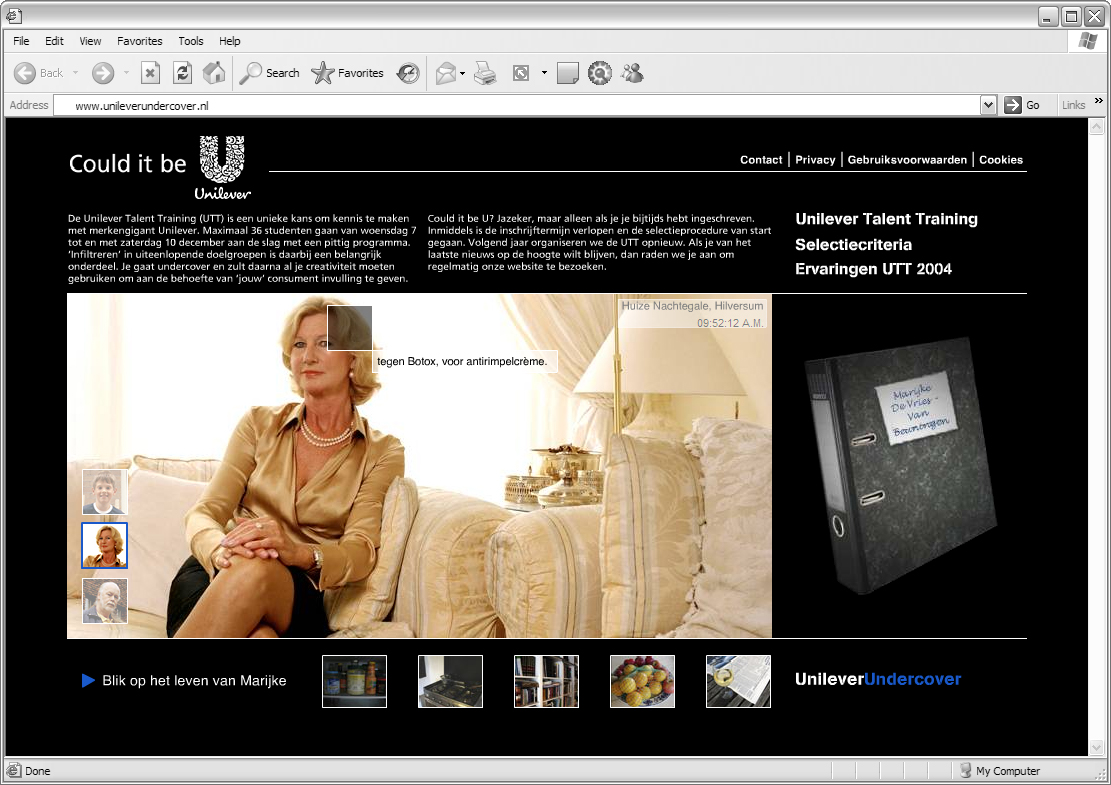Screen dimensions: 1111x785
Task: Click the Mail envelope icon
Action: tap(446, 73)
